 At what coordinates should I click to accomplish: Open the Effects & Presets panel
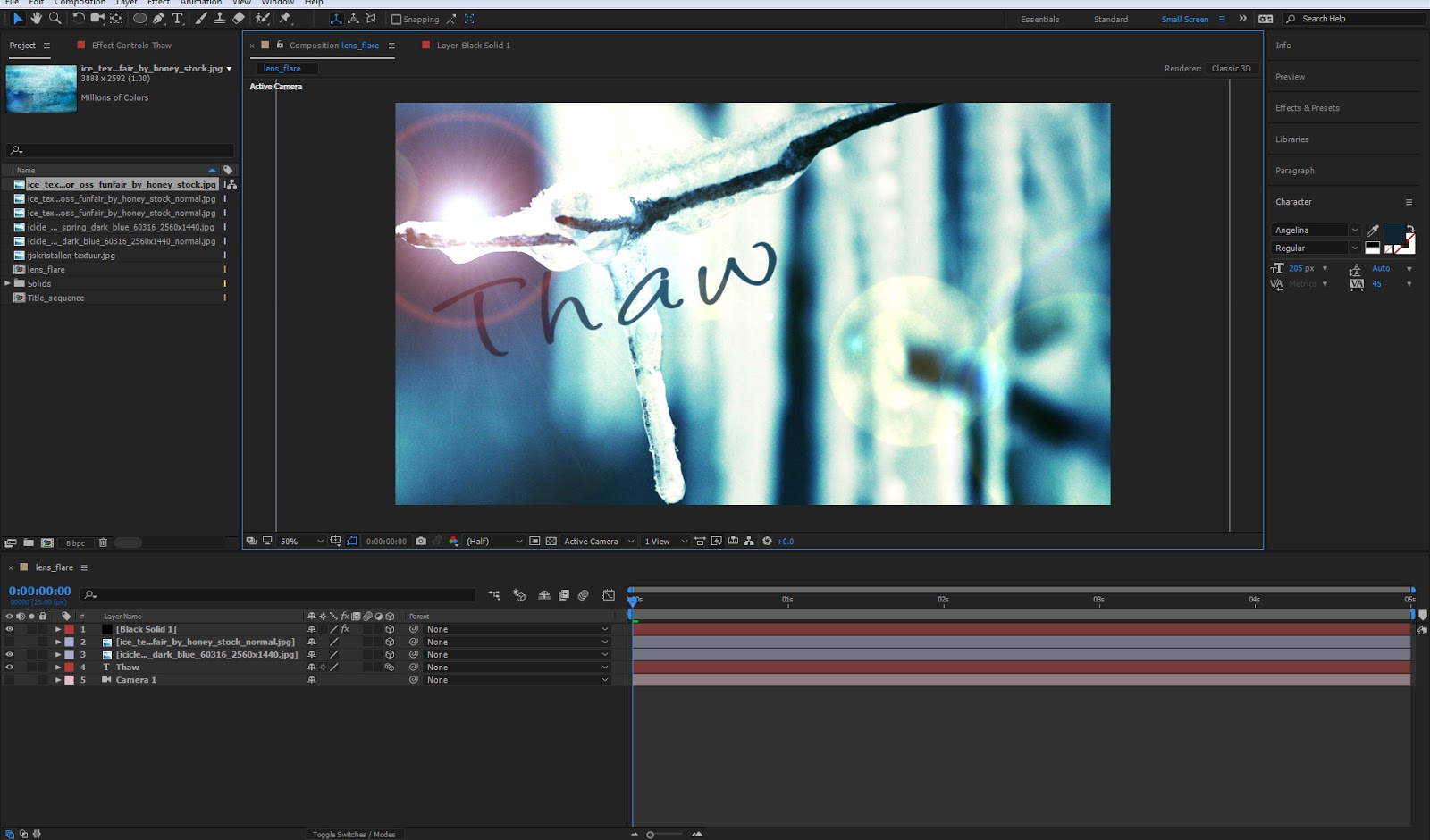point(1308,108)
